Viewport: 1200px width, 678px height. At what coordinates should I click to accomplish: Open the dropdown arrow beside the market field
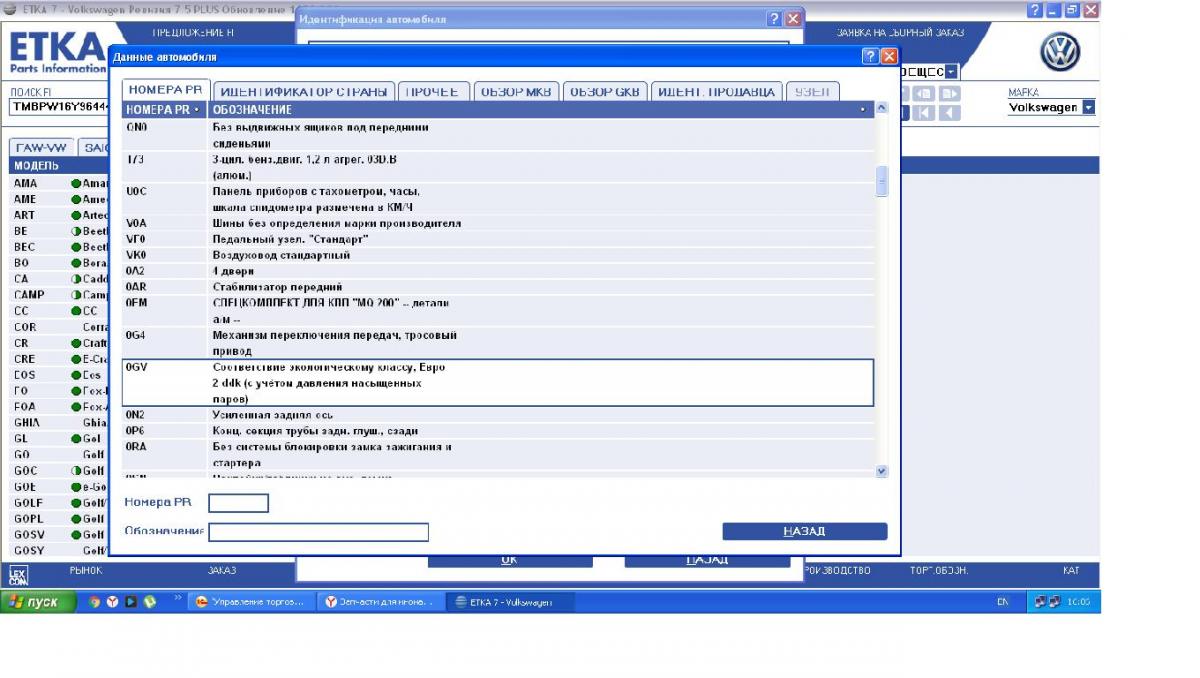(x=951, y=71)
